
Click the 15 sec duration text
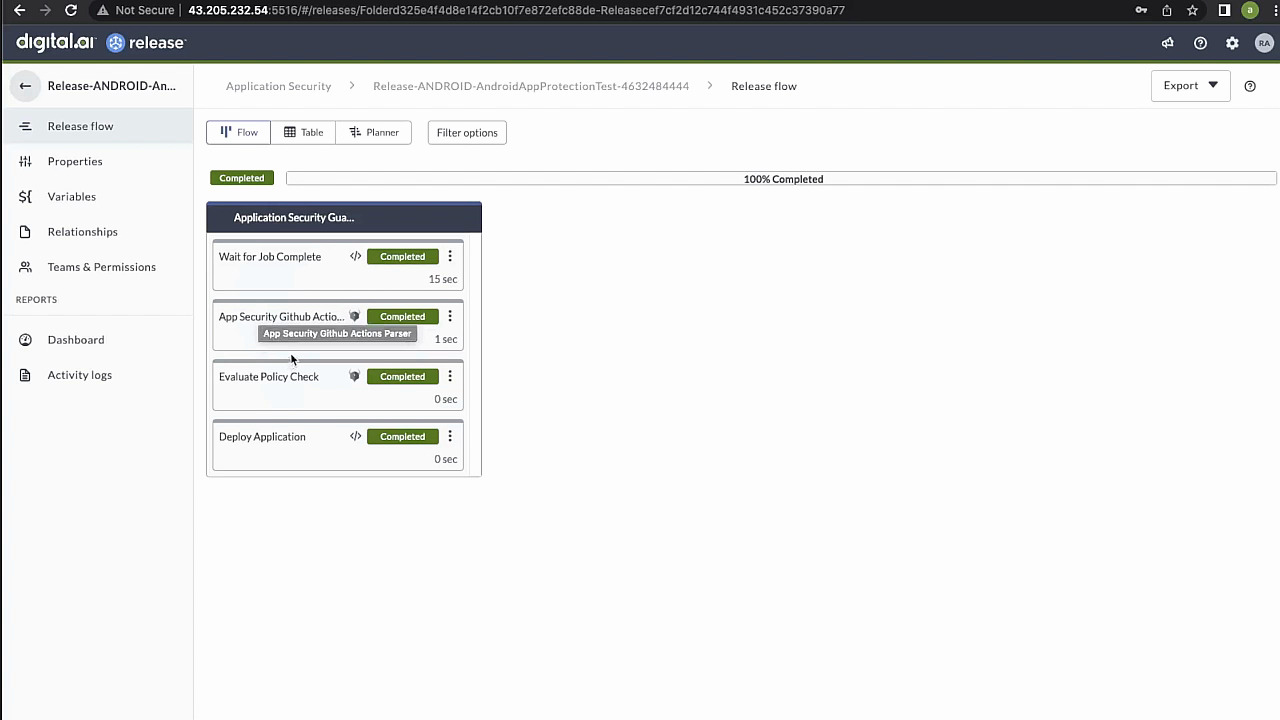point(443,279)
